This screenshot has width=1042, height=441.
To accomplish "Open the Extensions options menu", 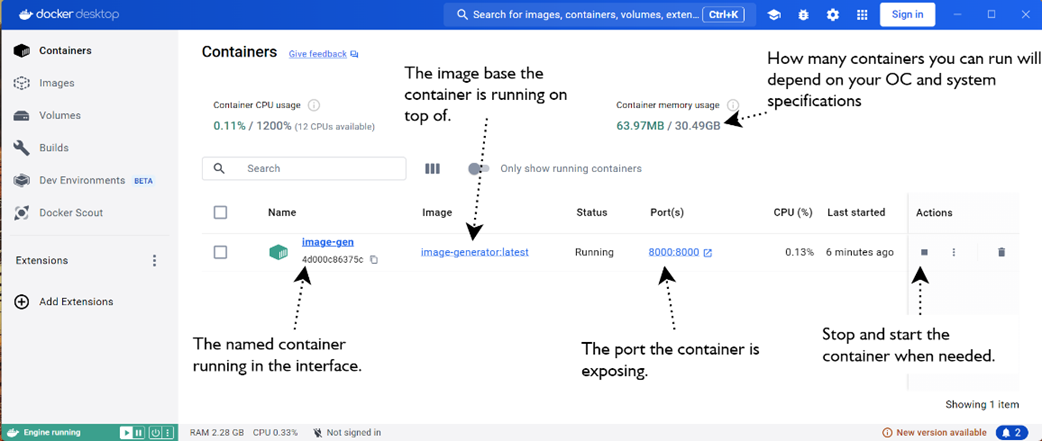I will pyautogui.click(x=154, y=261).
